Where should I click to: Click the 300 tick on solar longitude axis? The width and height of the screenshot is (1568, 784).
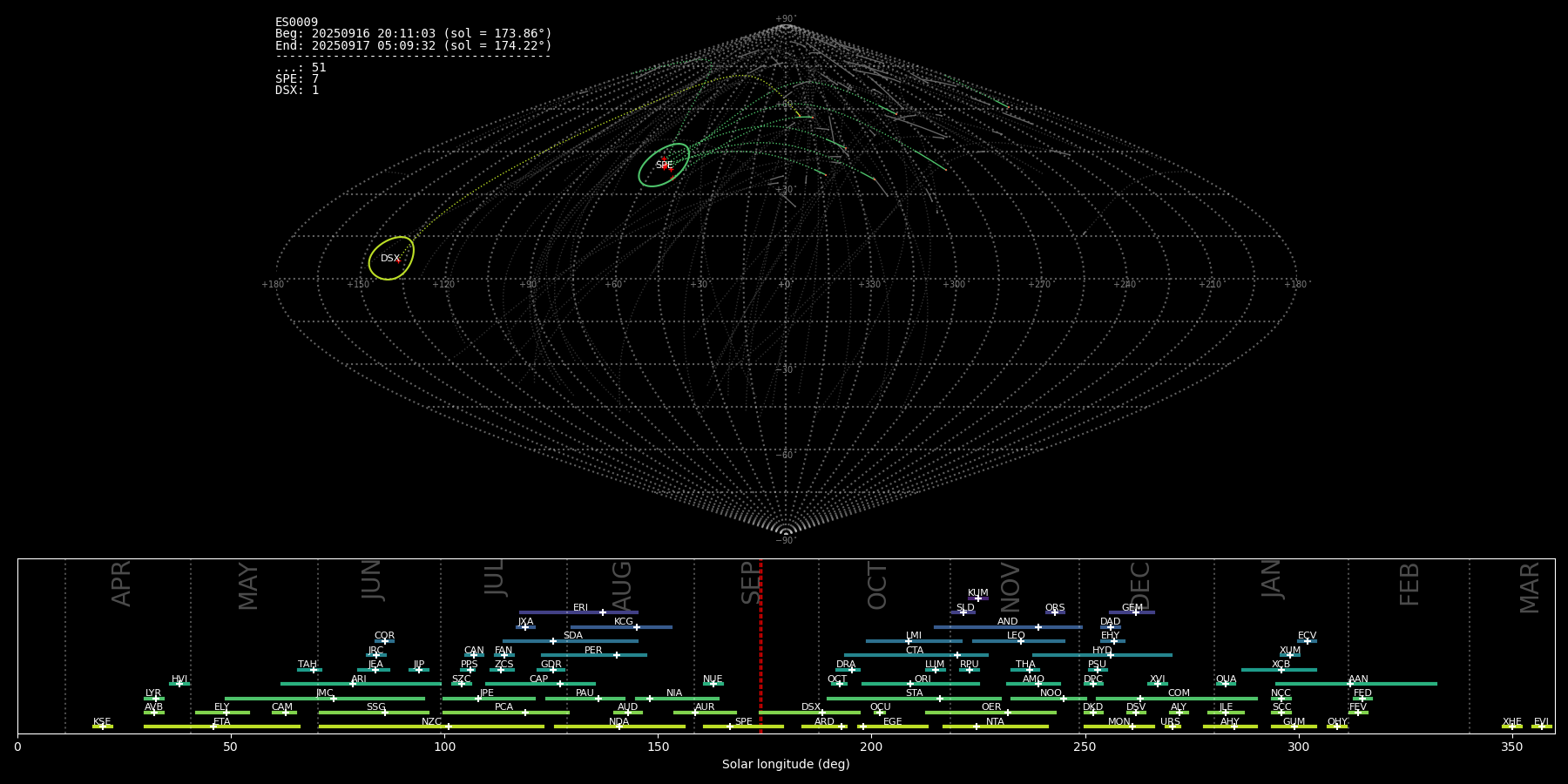pyautogui.click(x=1298, y=747)
